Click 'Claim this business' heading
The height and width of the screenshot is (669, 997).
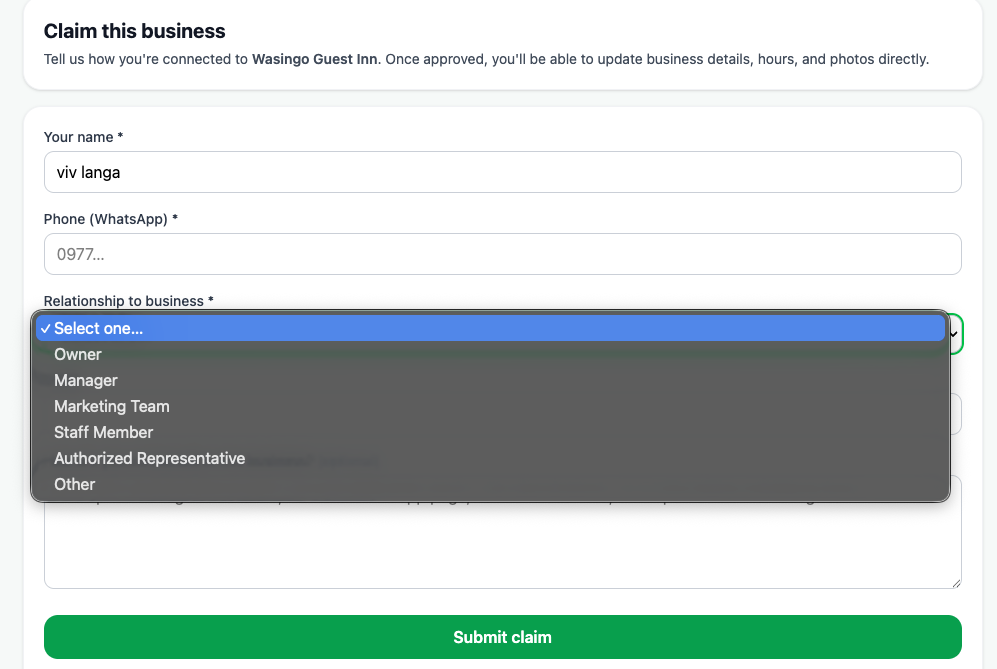134,31
